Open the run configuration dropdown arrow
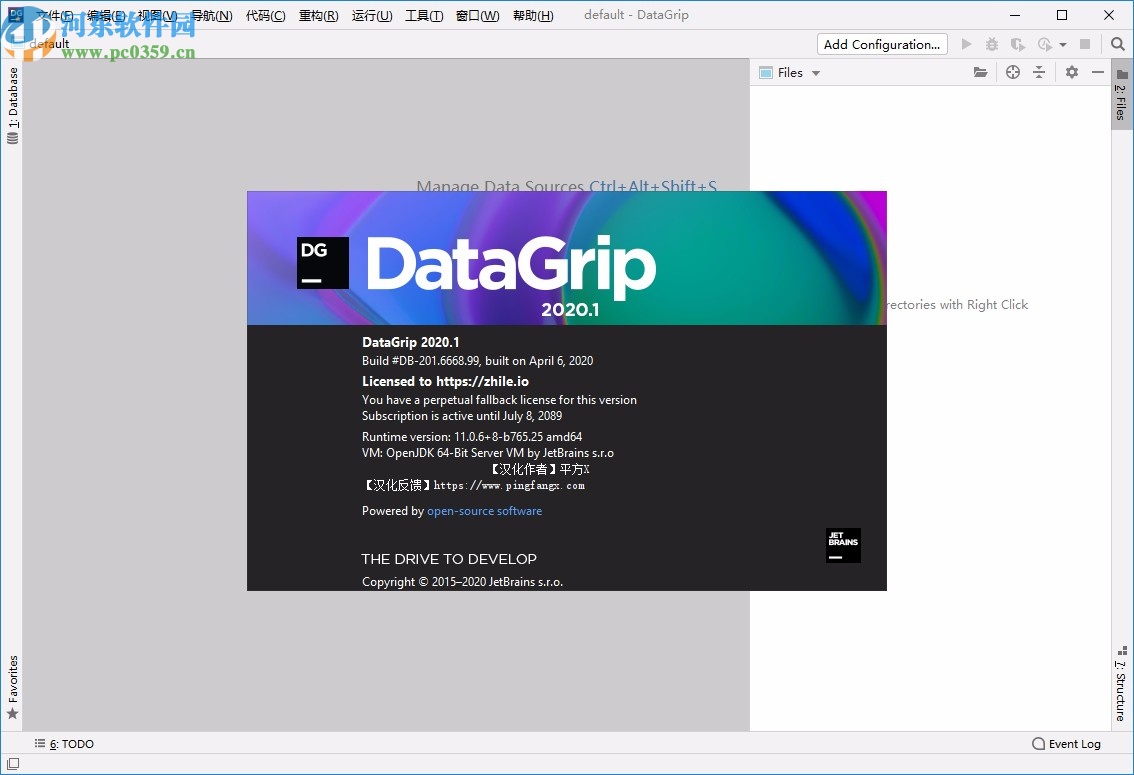 click(x=1061, y=44)
